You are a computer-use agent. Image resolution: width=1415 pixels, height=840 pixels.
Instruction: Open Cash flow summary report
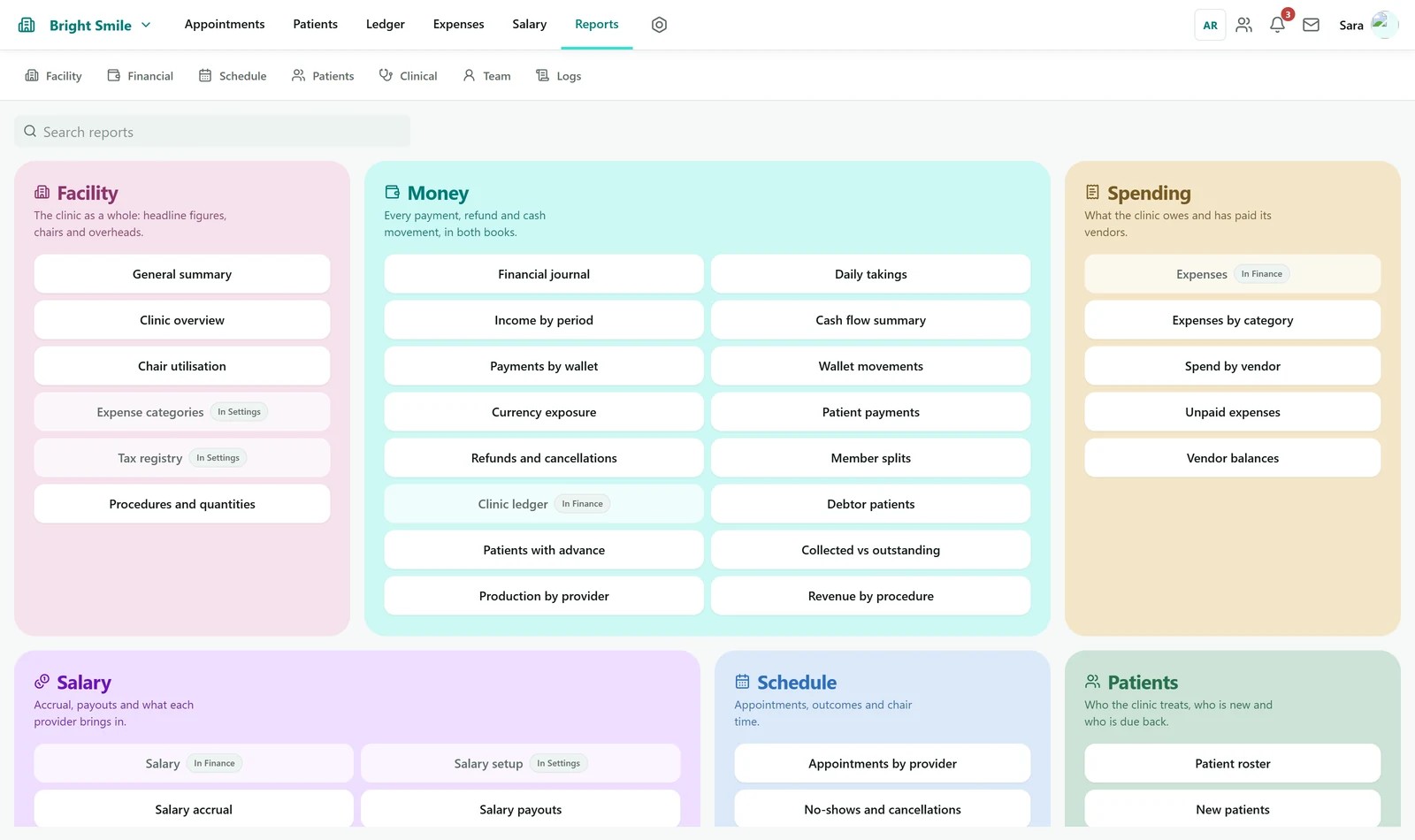click(871, 320)
